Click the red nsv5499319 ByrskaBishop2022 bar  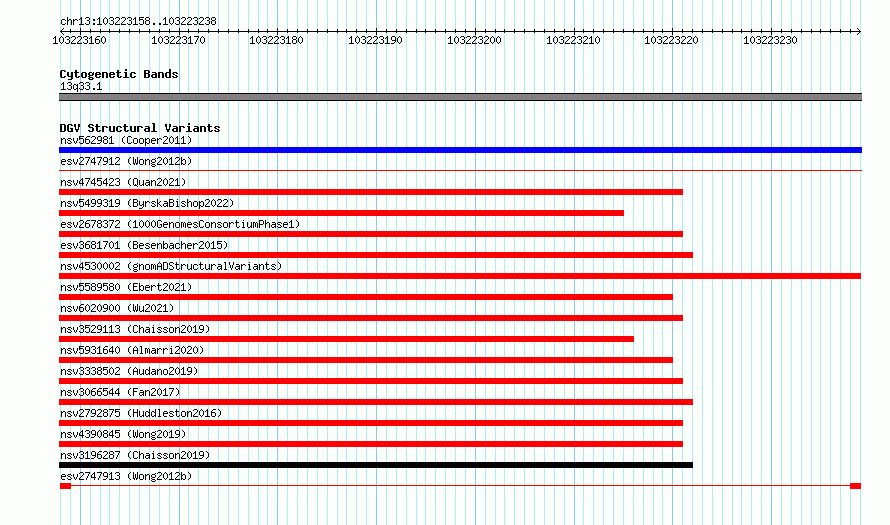click(x=341, y=213)
